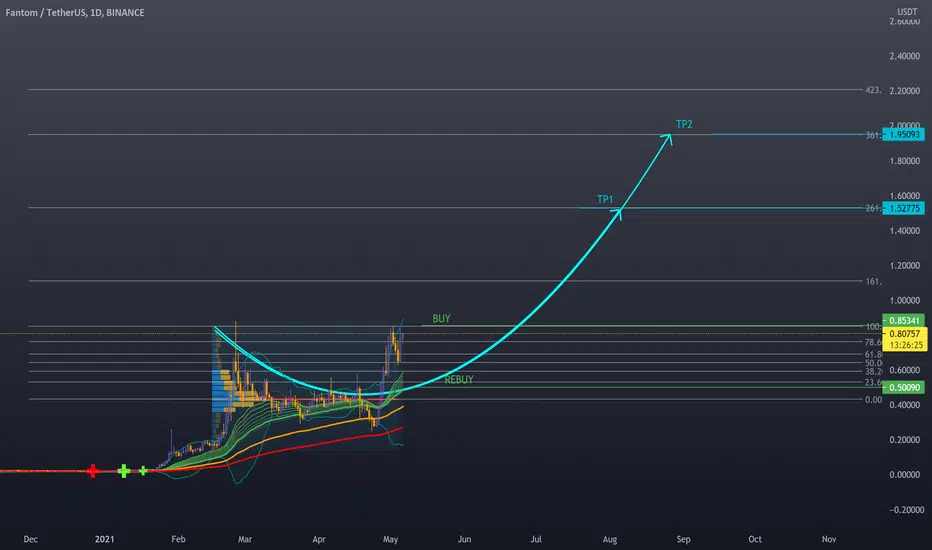Click the Jun date label
Screen dimensions: 932x550
point(464,539)
